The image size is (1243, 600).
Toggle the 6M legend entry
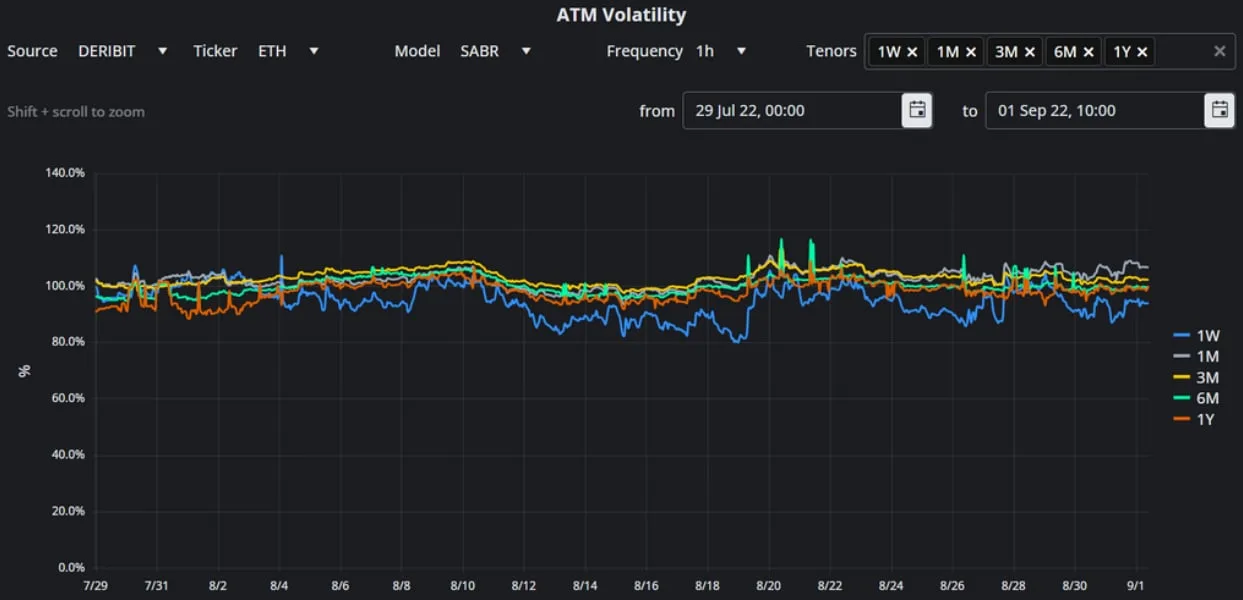1195,398
